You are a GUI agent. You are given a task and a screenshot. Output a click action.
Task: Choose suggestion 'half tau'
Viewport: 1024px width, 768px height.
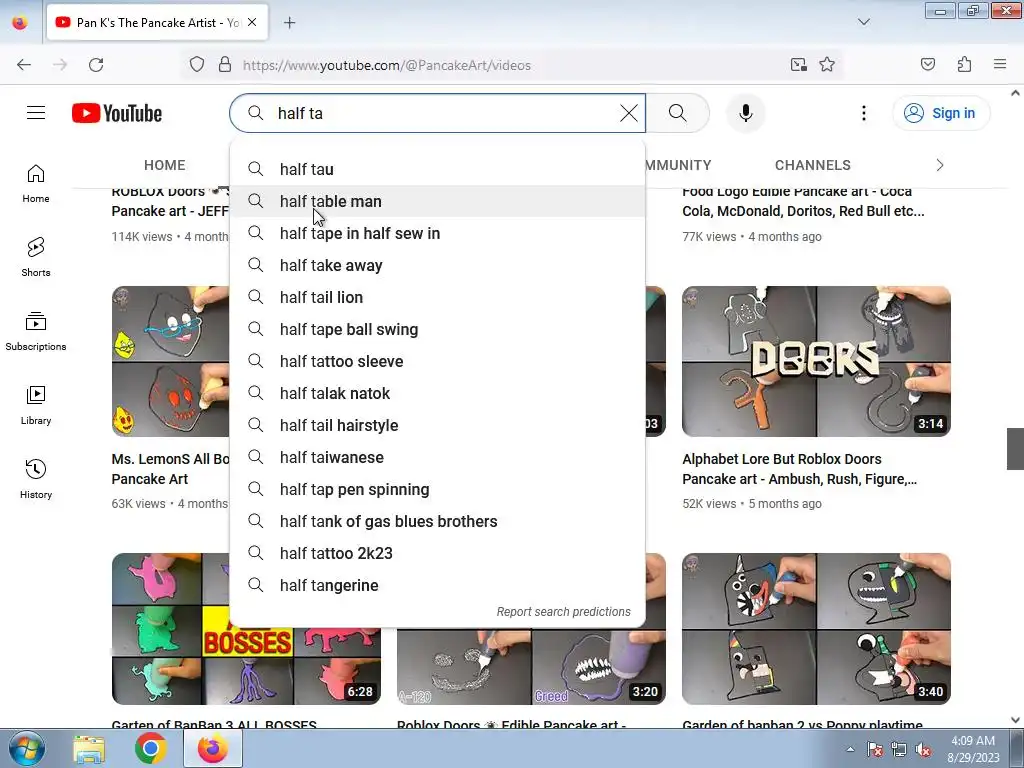[438, 169]
